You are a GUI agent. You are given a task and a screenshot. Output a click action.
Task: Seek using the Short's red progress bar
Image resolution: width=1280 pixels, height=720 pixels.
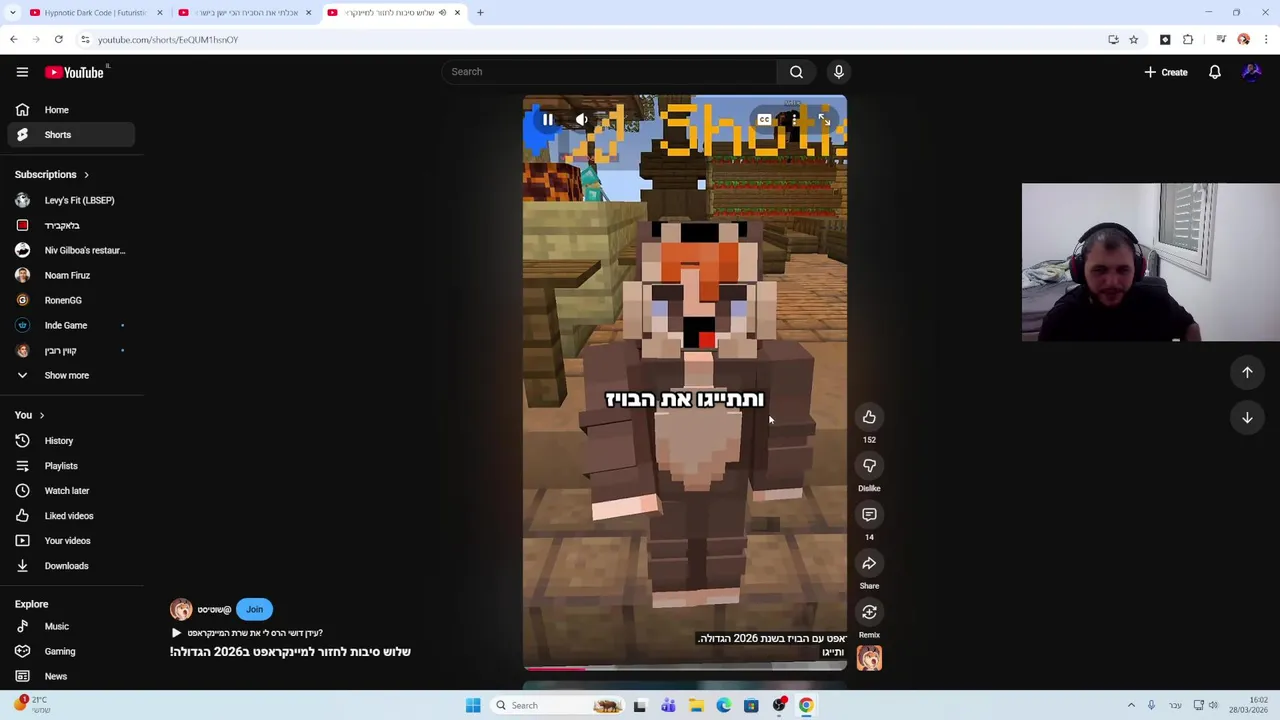click(x=685, y=668)
